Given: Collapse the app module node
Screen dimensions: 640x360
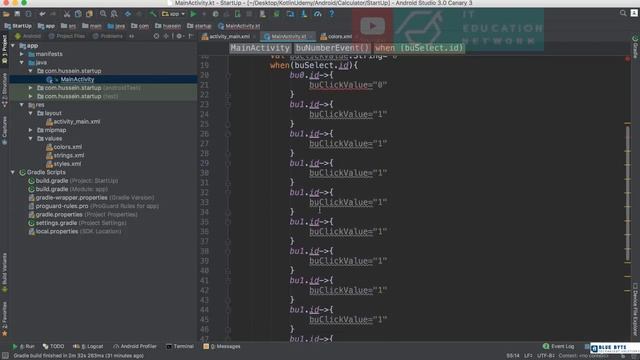Looking at the screenshot, I should click(13, 46).
